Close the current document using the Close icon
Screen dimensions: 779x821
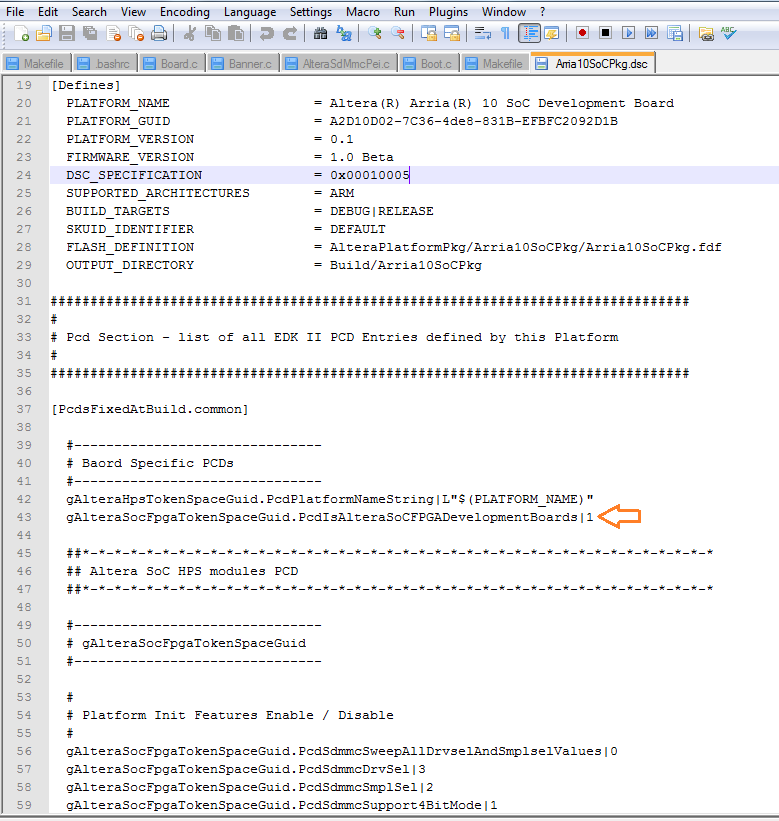pos(114,34)
